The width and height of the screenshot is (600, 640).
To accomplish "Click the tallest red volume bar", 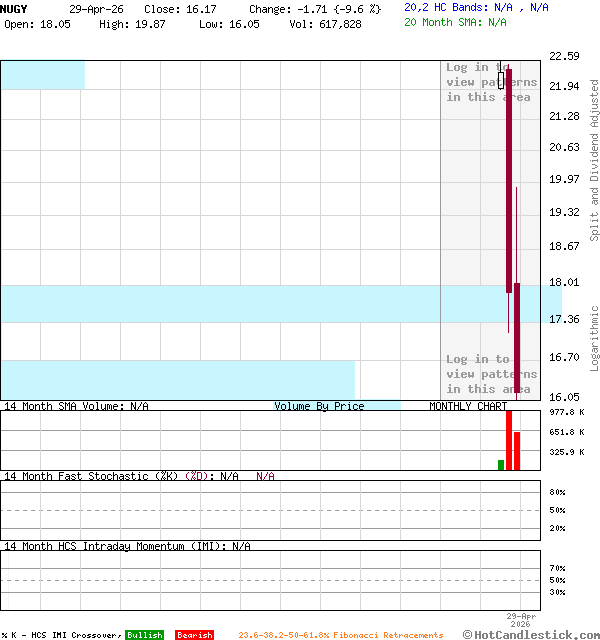I will click(509, 440).
